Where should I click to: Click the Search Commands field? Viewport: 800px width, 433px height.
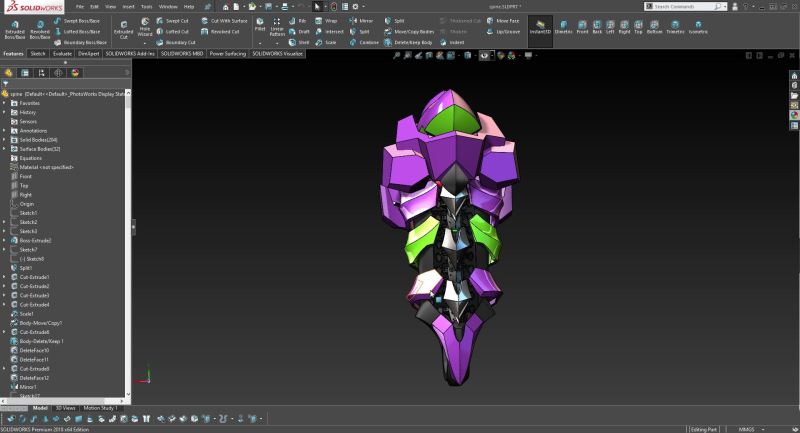[686, 7]
